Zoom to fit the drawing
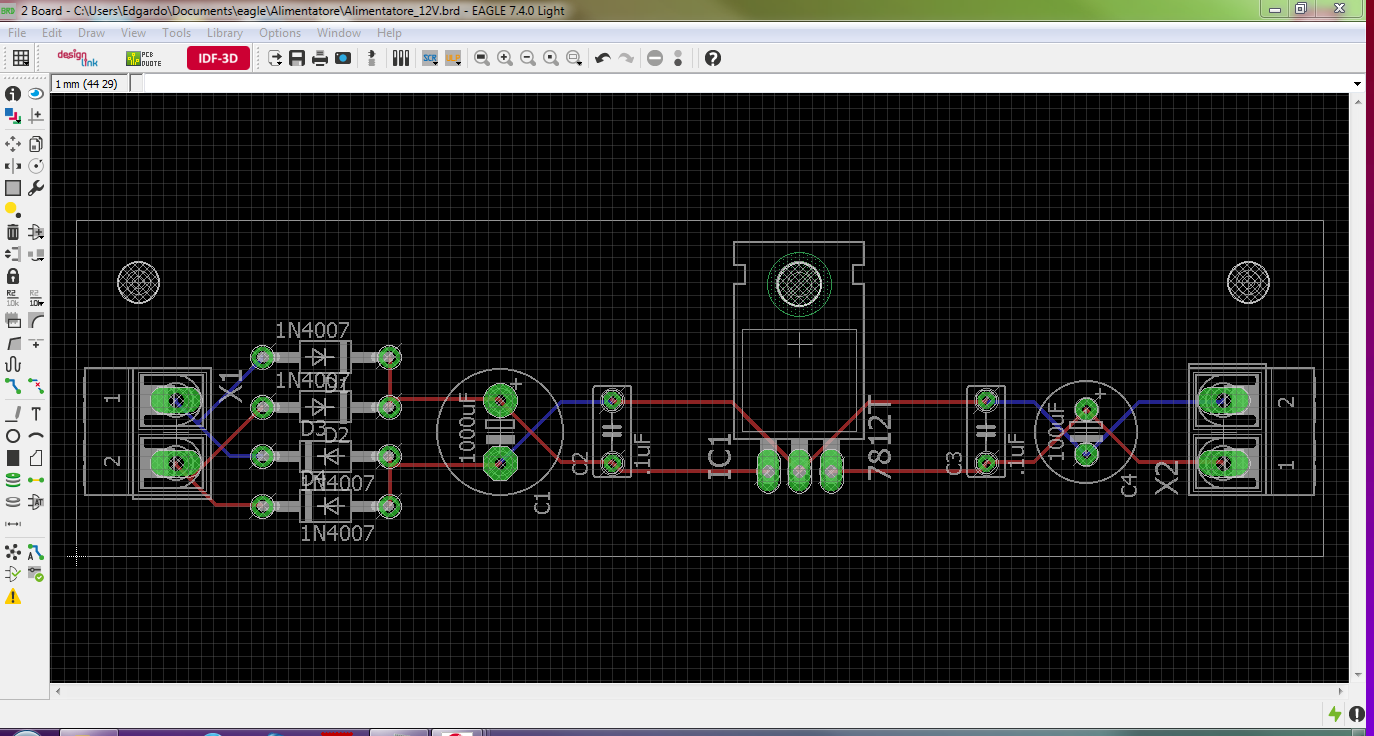 click(482, 58)
